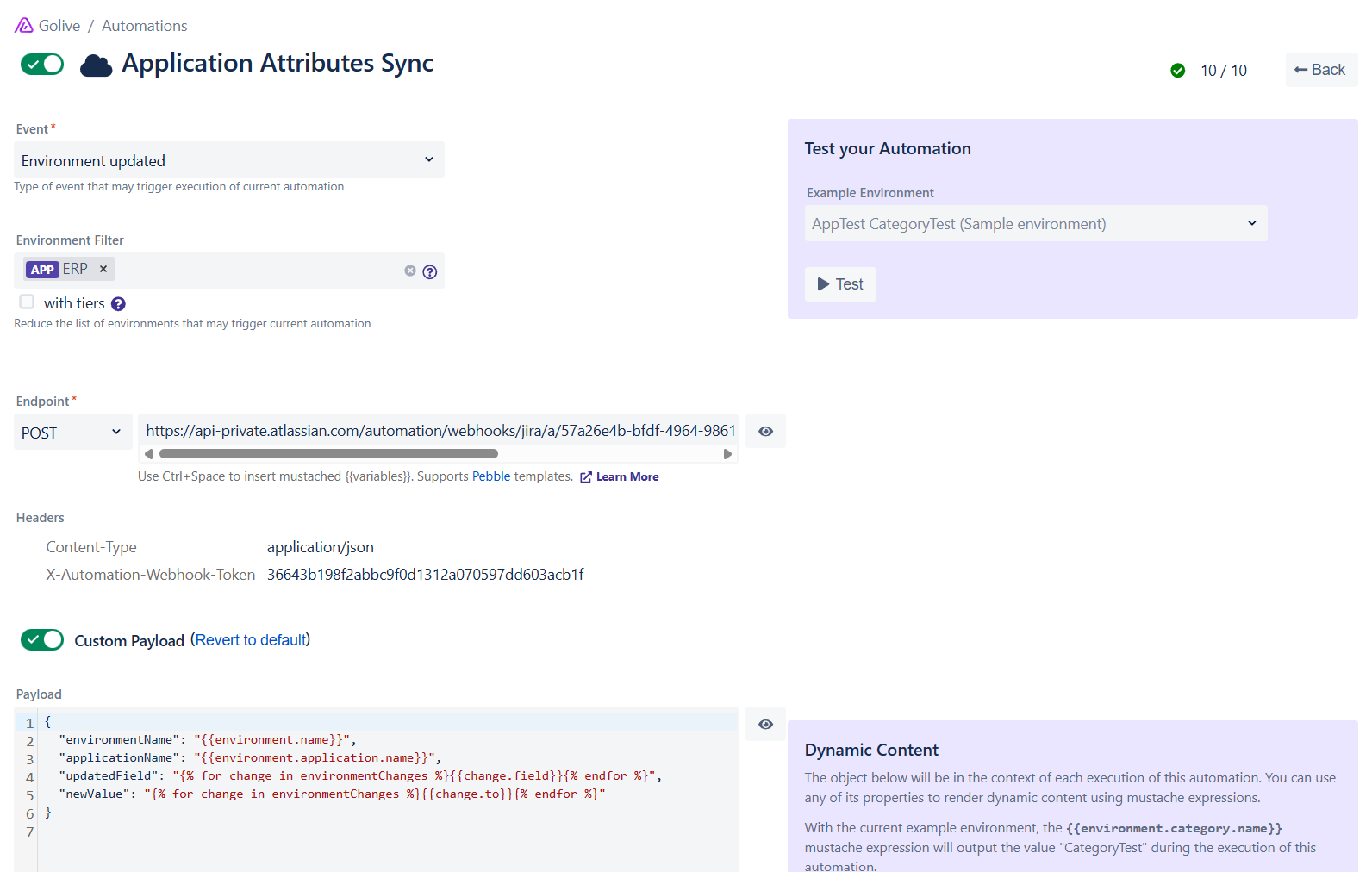The width and height of the screenshot is (1372, 872).
Task: Remove the ERP application filter tag
Action: pyautogui.click(x=103, y=269)
